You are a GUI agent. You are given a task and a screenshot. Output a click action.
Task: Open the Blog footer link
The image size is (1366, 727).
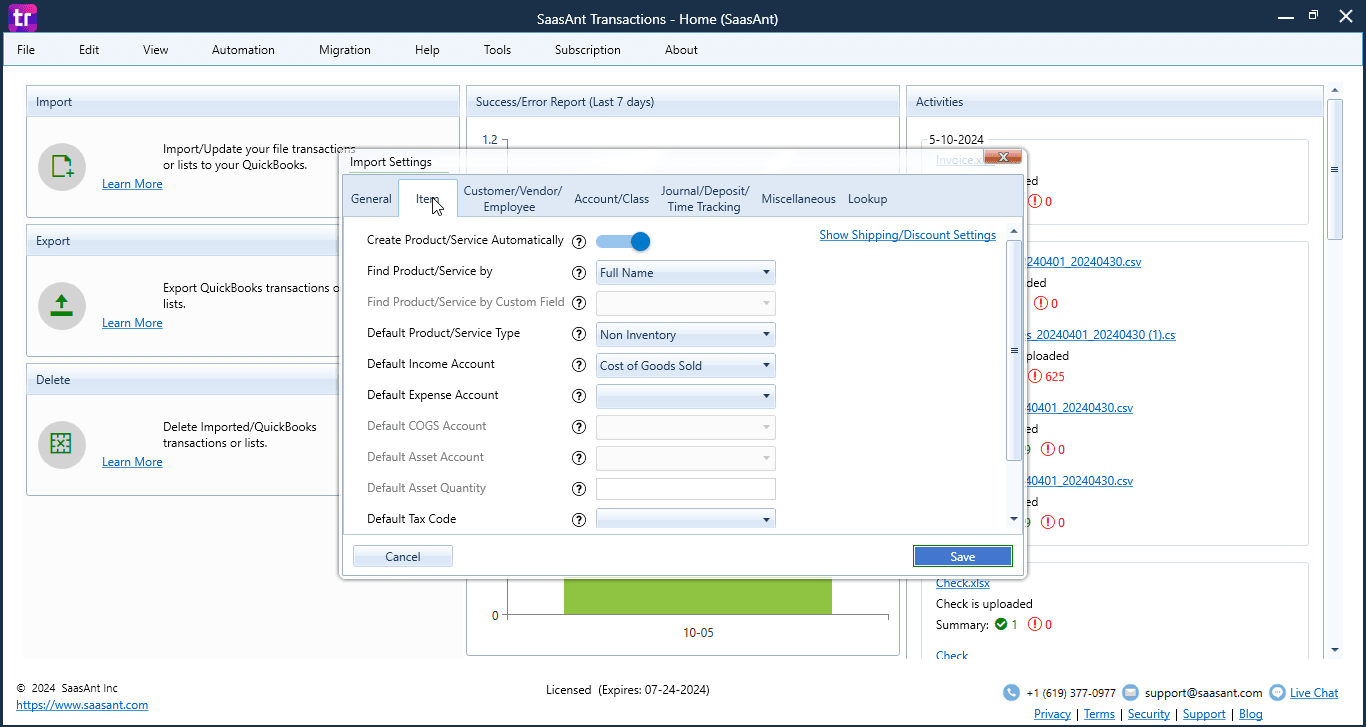[x=1250, y=714]
